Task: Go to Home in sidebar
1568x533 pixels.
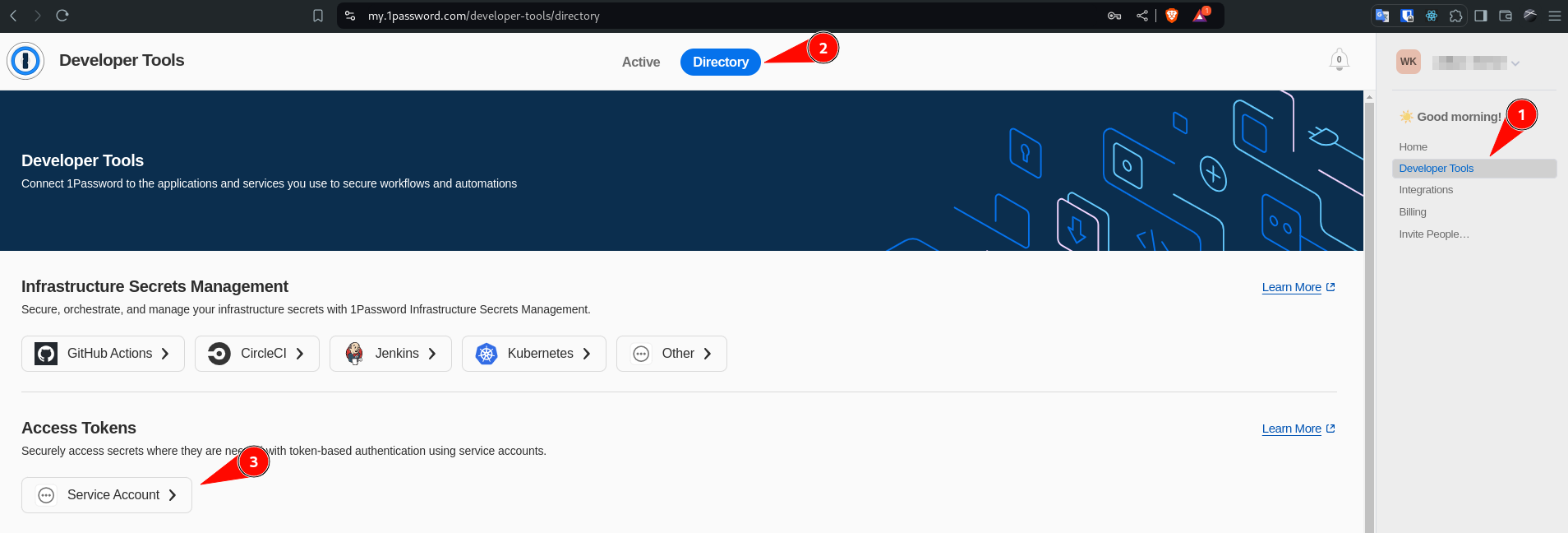Action: 1414,146
